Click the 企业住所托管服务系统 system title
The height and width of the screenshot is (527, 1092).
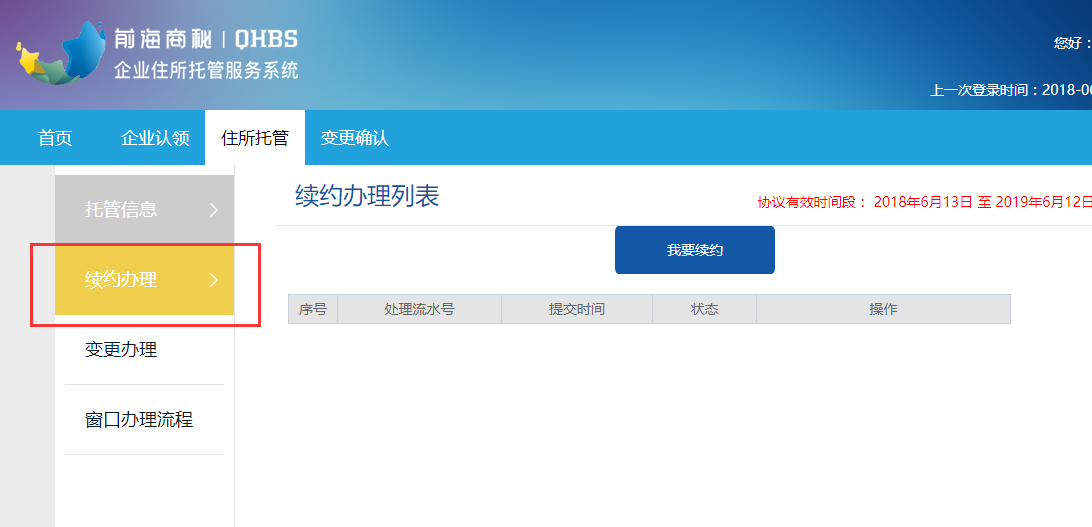[x=206, y=71]
